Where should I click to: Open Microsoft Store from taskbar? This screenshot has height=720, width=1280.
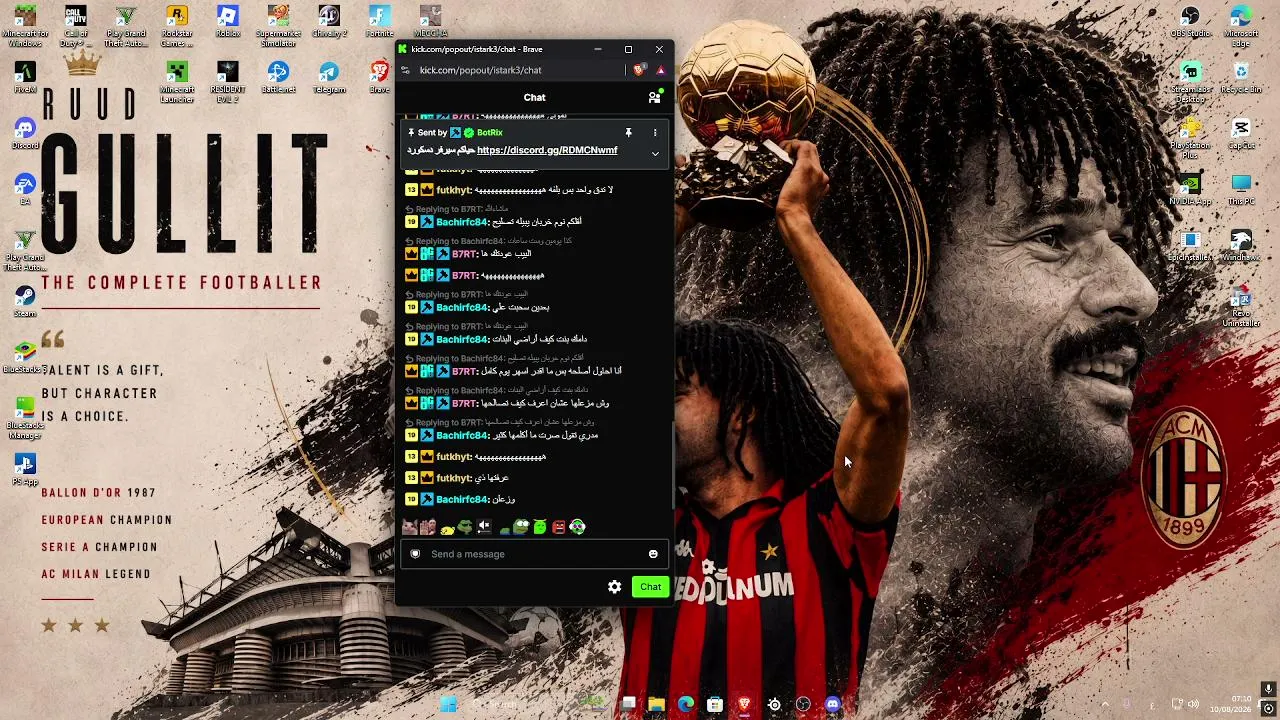click(x=715, y=704)
